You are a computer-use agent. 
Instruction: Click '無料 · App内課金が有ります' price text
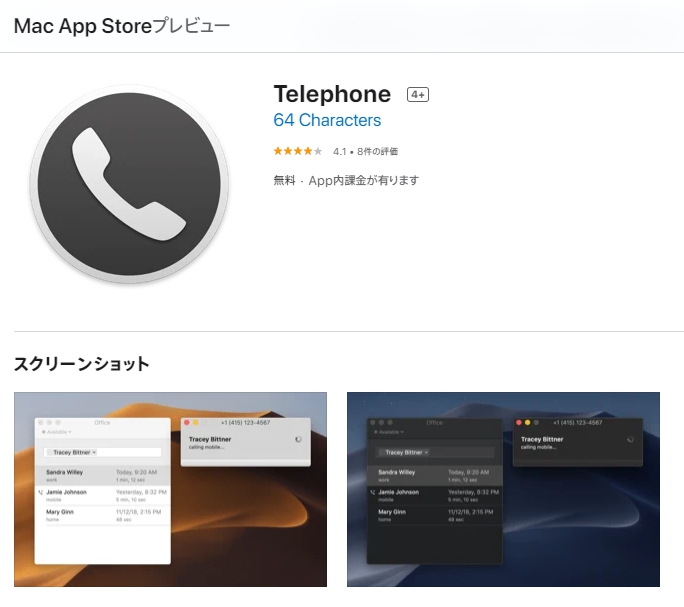coord(346,180)
